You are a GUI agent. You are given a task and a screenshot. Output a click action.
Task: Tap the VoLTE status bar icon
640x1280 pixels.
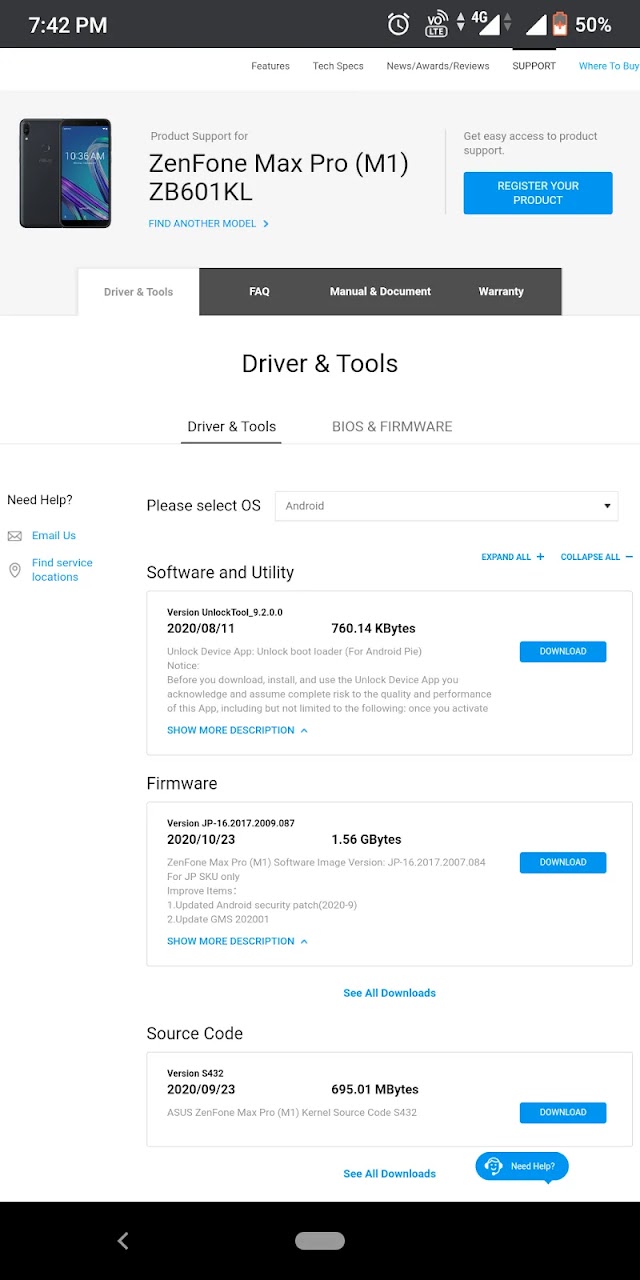(x=437, y=24)
